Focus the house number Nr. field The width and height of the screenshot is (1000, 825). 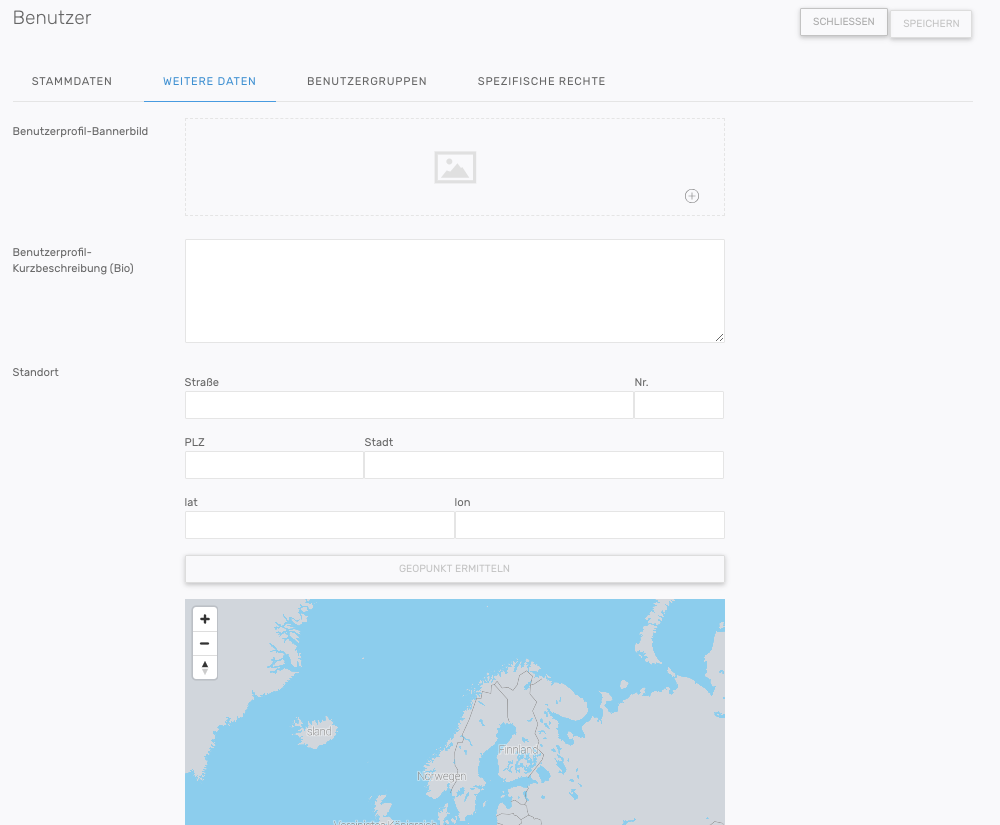679,405
